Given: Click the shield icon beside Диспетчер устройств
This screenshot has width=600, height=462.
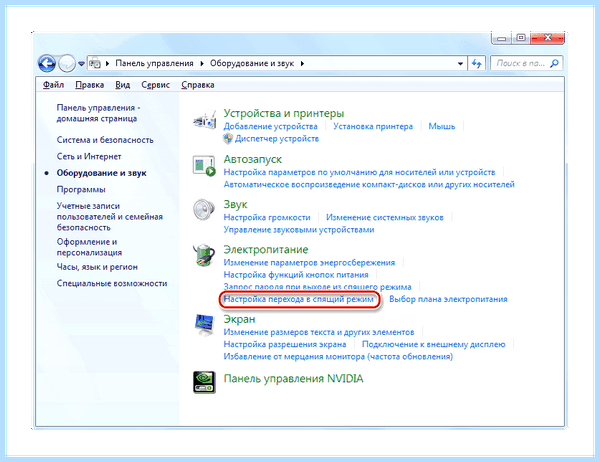Looking at the screenshot, I should tap(228, 139).
